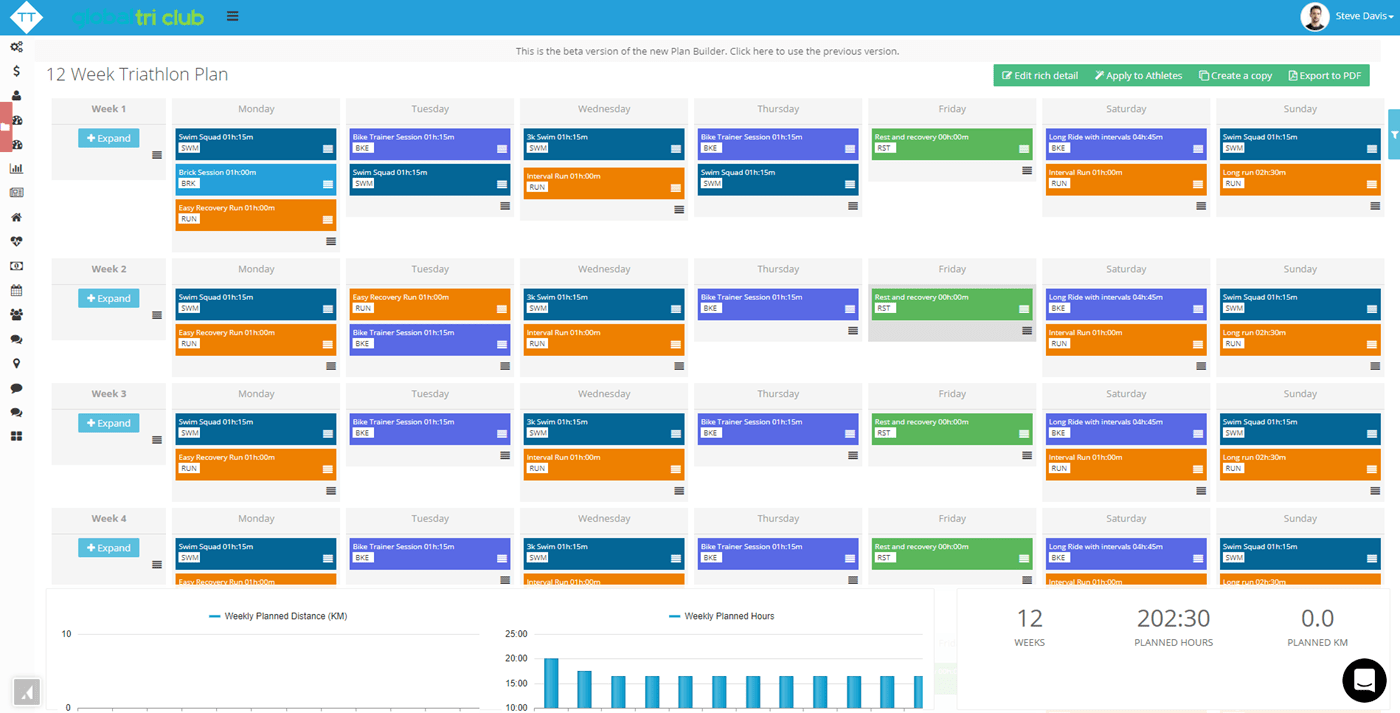Expand Week 1 in the plan

coord(108,137)
